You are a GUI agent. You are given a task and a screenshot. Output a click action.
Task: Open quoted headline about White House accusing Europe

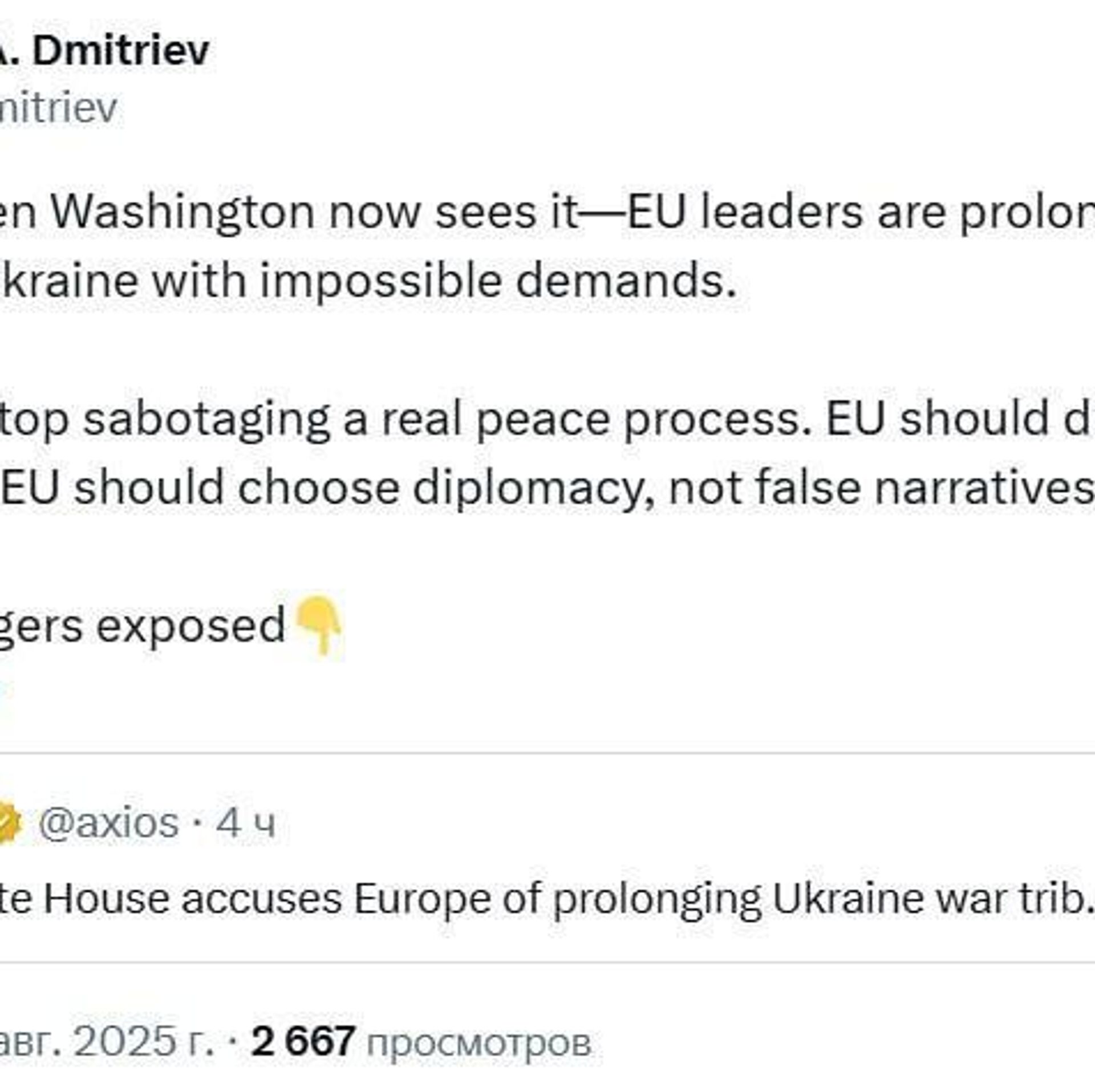(x=542, y=899)
